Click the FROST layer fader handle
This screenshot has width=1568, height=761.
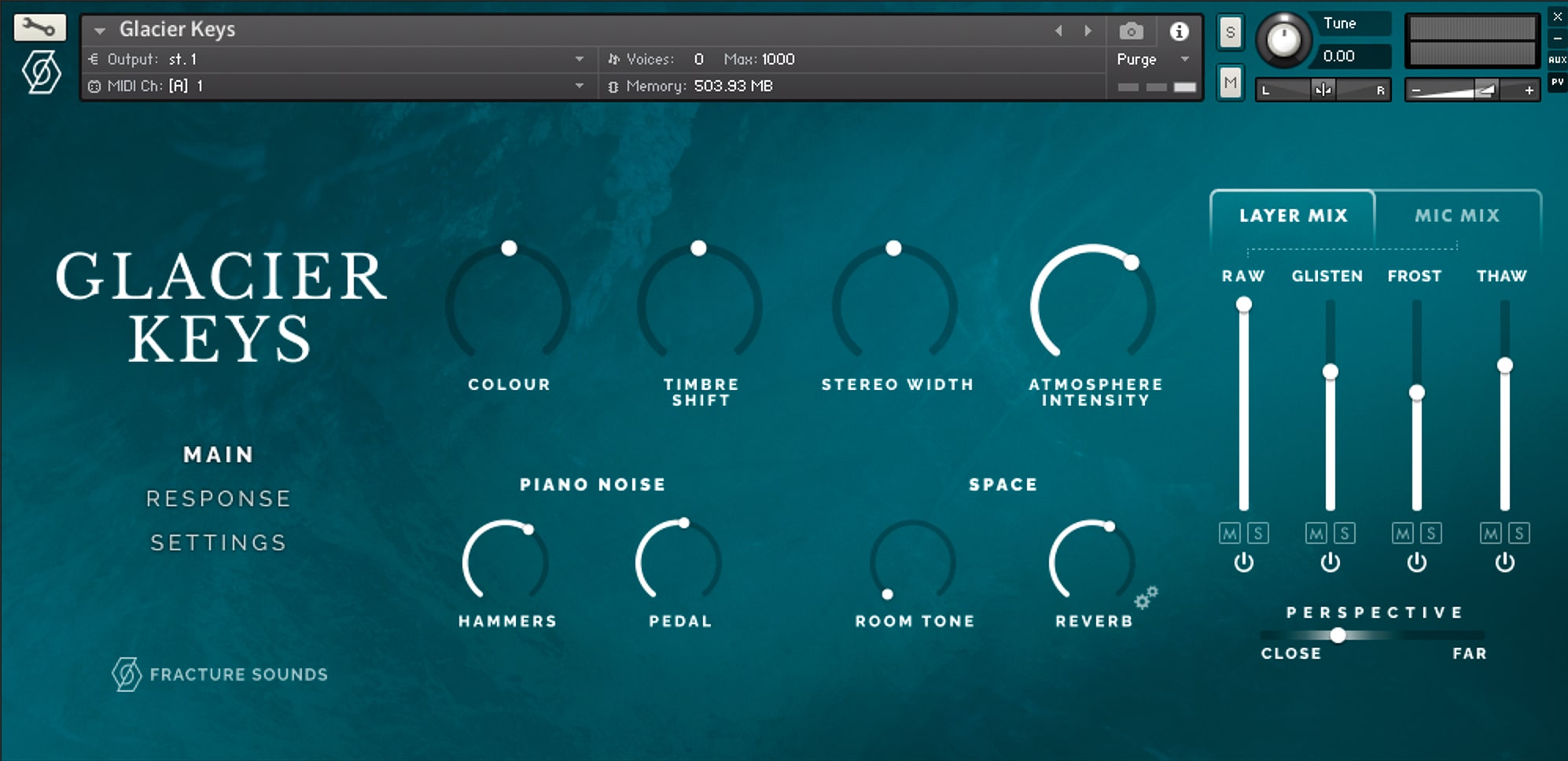(x=1416, y=392)
